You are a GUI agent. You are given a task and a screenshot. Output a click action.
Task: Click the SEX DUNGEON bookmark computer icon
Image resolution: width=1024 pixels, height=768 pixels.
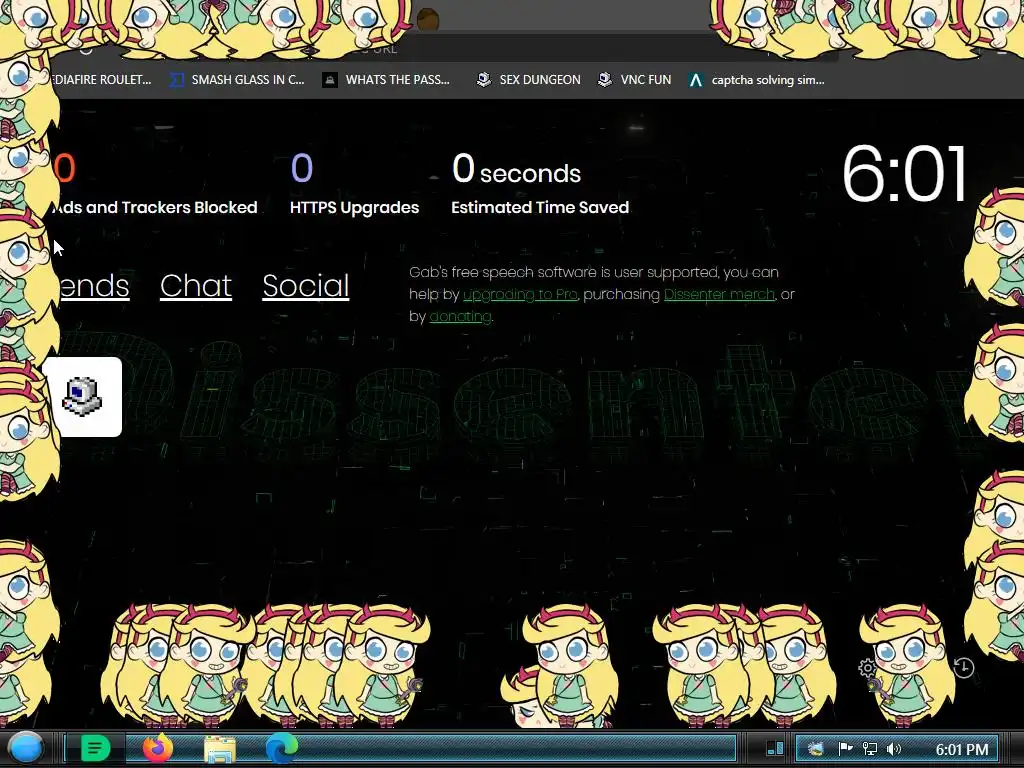(483, 80)
